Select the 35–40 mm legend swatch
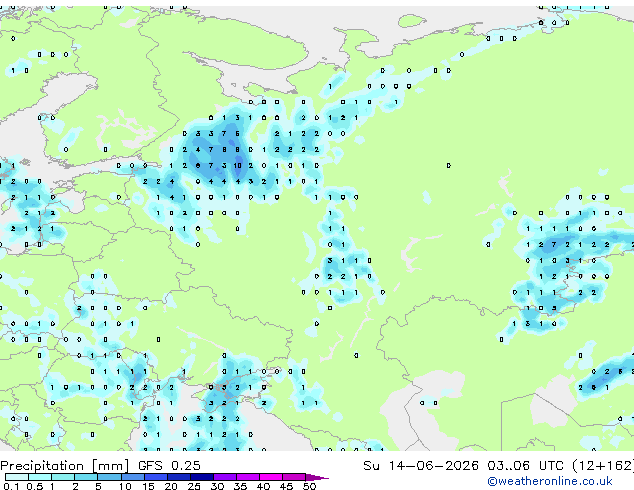This screenshot has height=490, width=634. click(248, 477)
